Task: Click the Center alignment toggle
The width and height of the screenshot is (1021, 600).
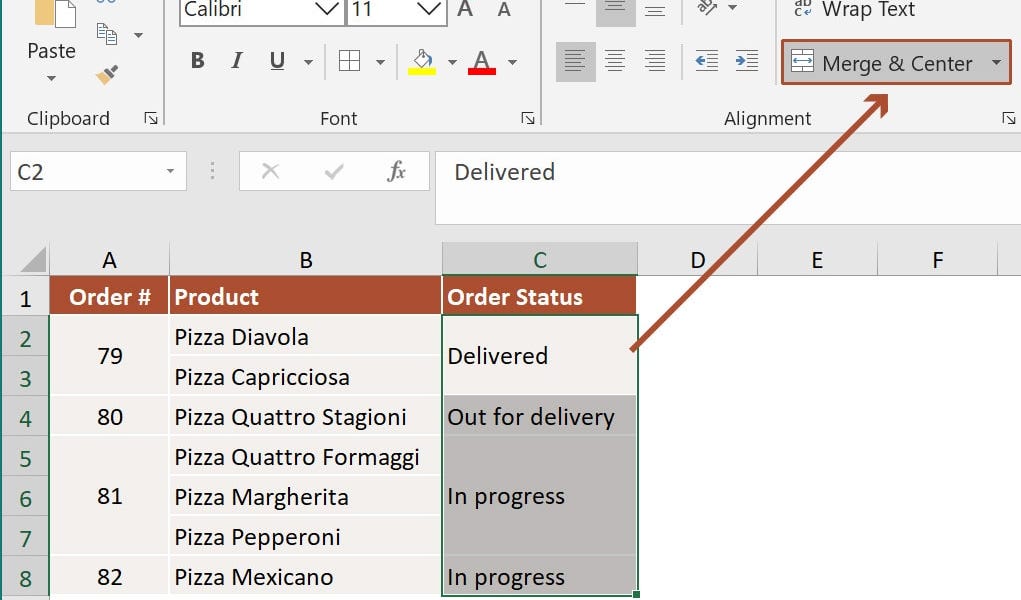Action: (x=615, y=60)
